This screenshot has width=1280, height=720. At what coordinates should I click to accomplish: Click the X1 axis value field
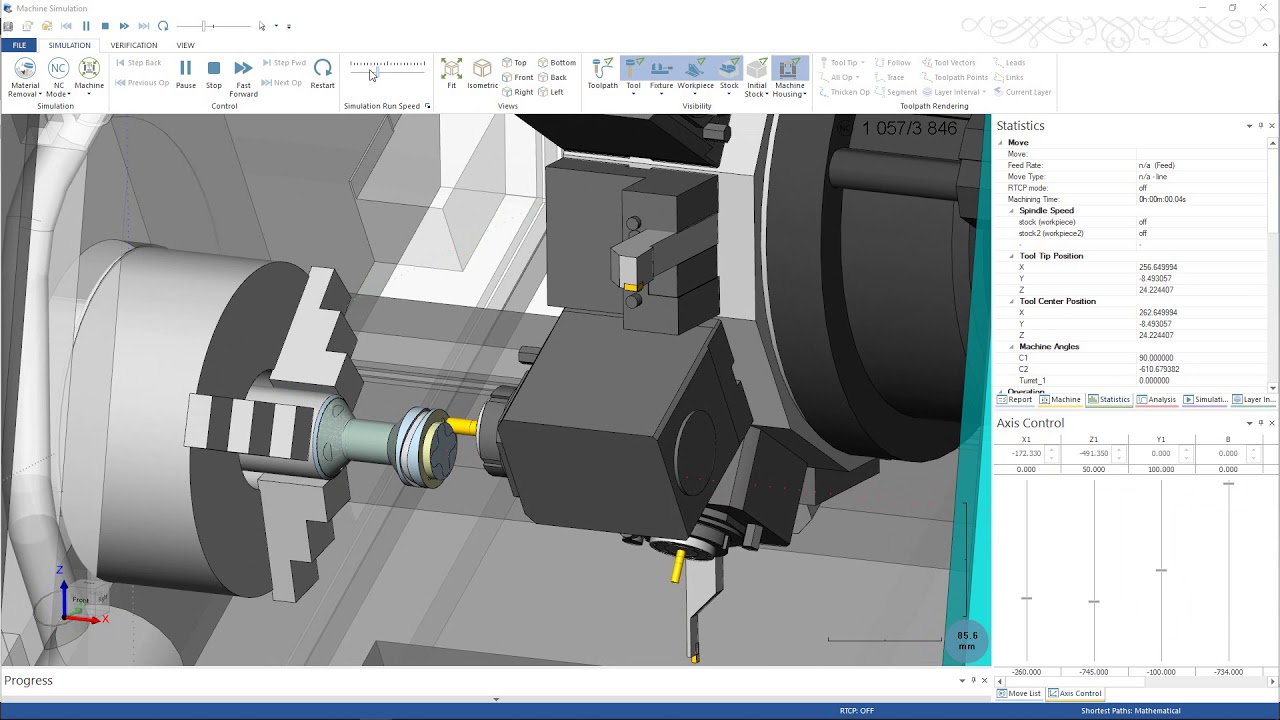point(1020,453)
